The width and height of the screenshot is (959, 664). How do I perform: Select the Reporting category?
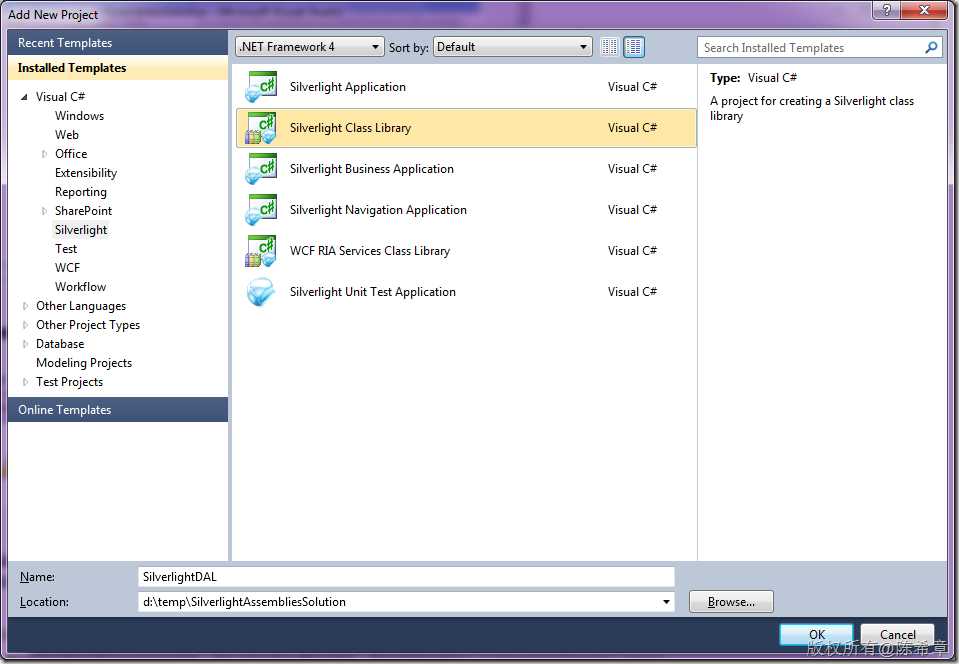coord(81,192)
